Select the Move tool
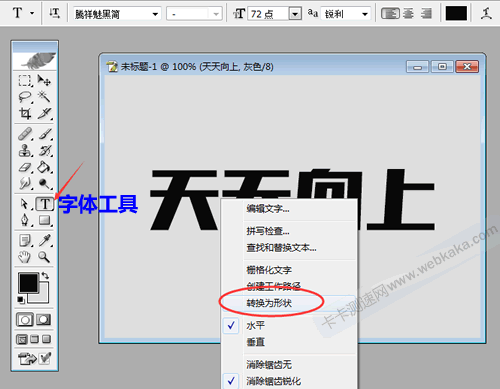The height and width of the screenshot is (389, 500). [x=44, y=80]
